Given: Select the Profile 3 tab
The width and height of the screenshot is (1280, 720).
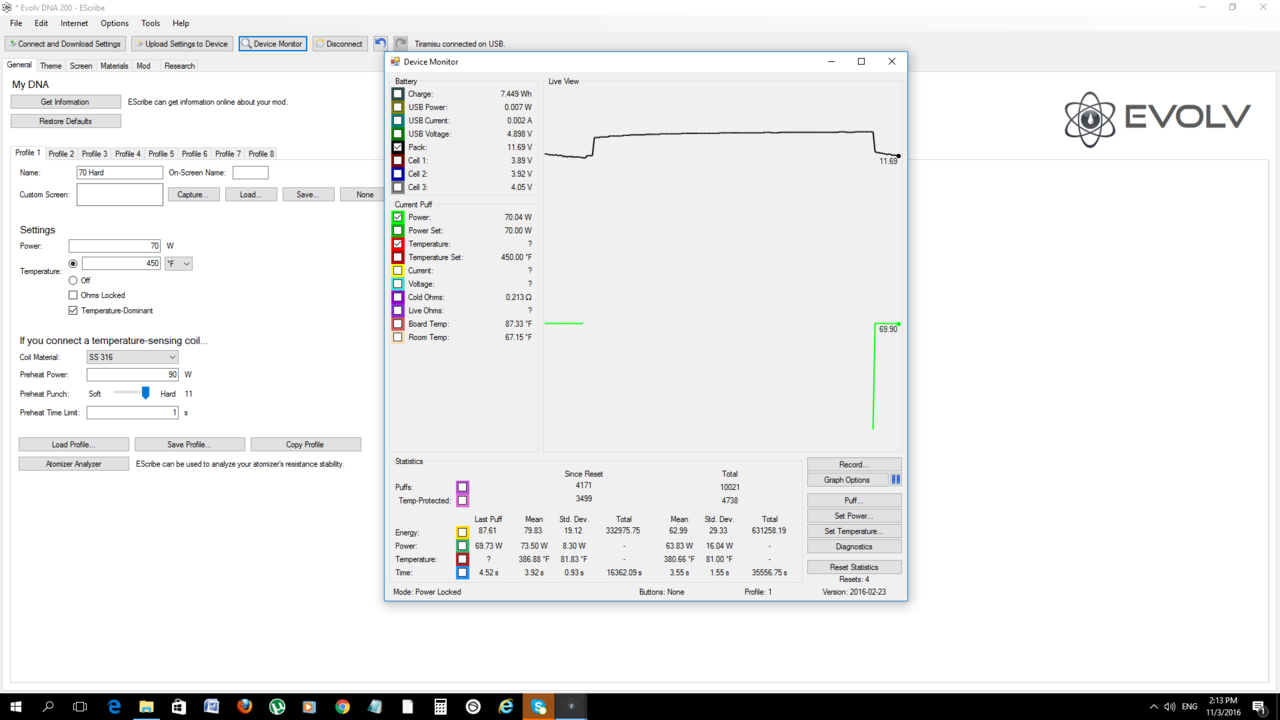Looking at the screenshot, I should (x=95, y=154).
